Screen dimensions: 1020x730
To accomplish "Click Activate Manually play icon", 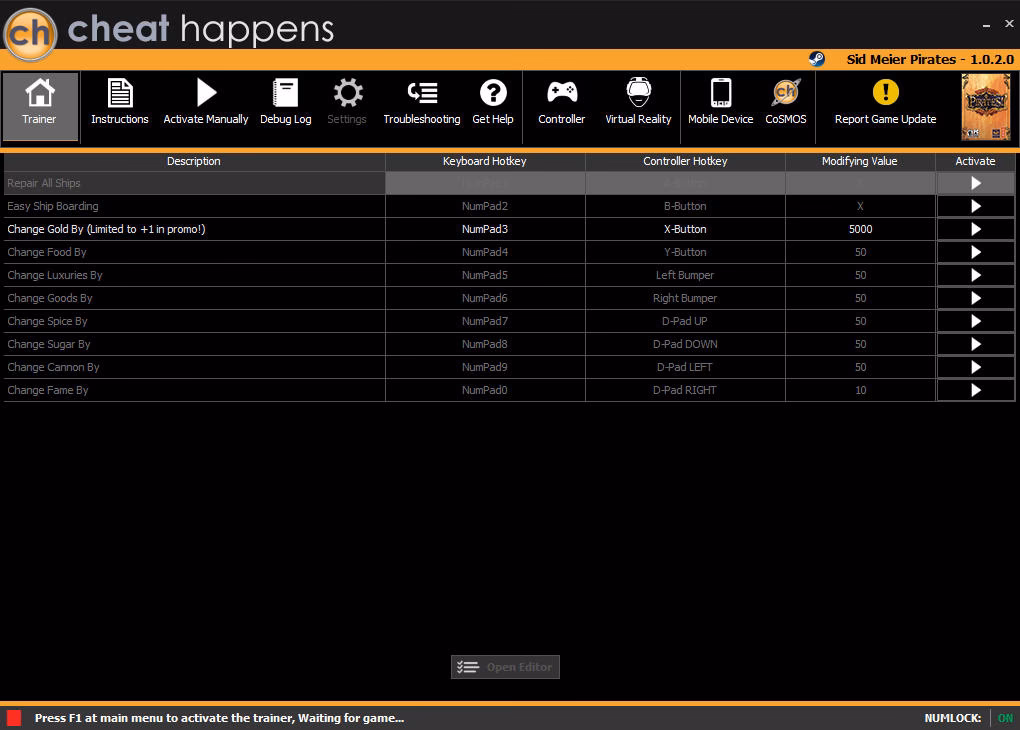I will pos(206,92).
